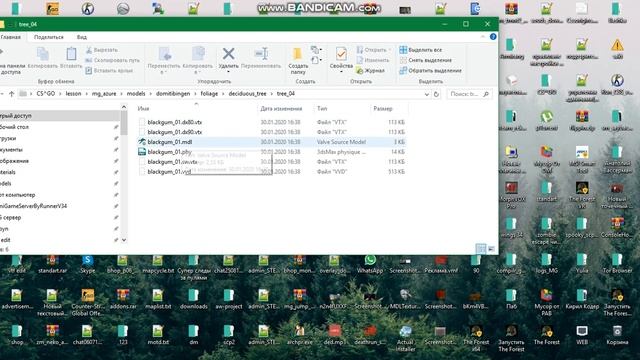Open Этот компьютер in navigation pane
This screenshot has width=640, height=360.
(18, 195)
